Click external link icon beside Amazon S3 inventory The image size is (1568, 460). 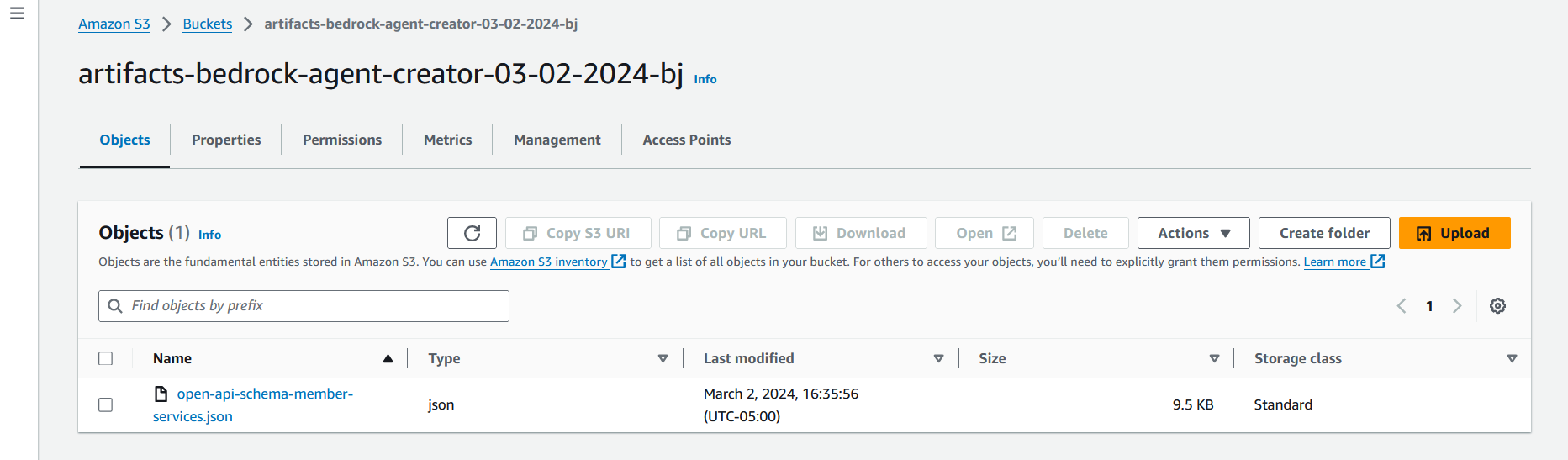click(618, 262)
